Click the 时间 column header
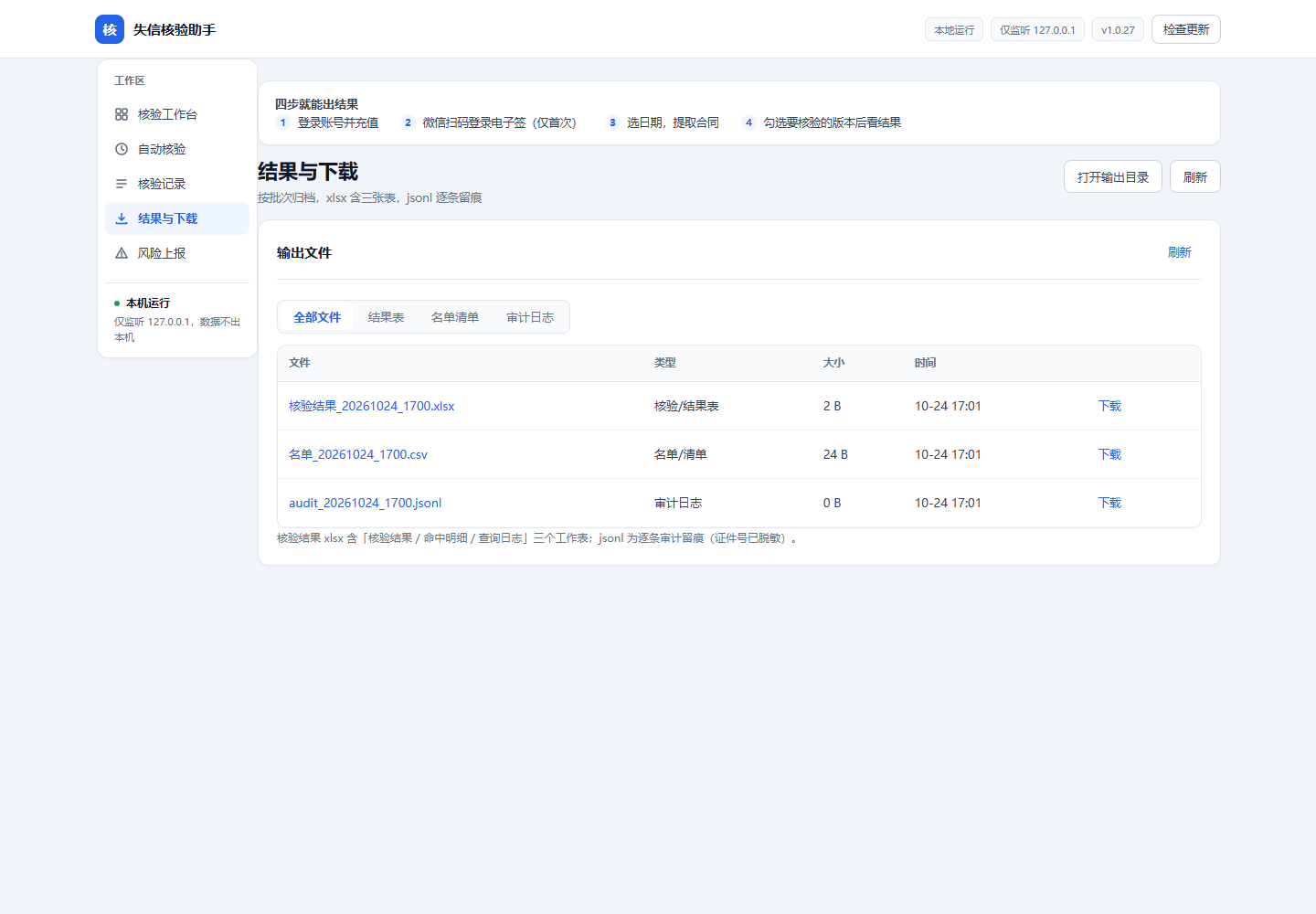Image resolution: width=1316 pixels, height=914 pixels. click(925, 363)
